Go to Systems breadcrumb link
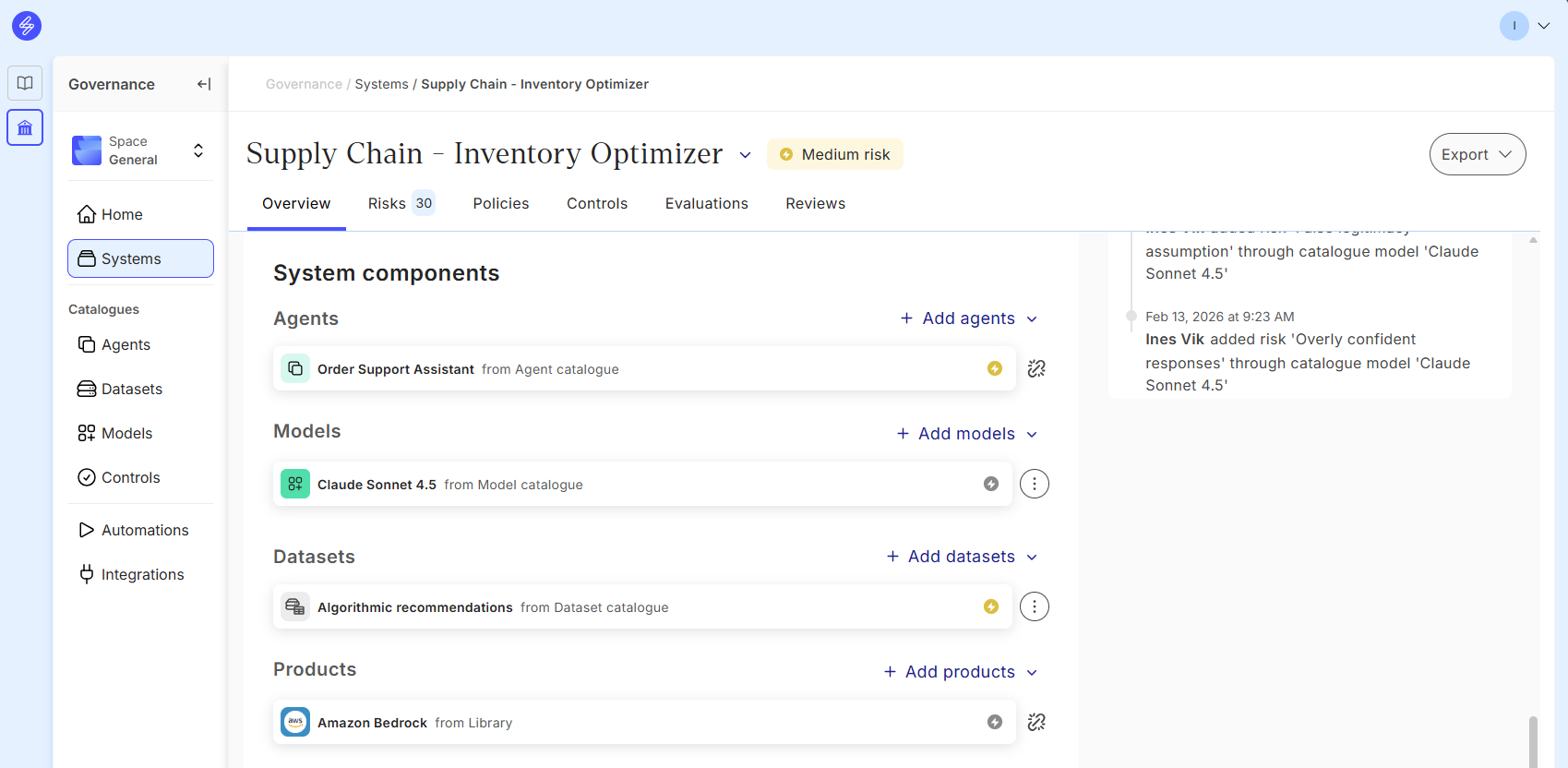 click(x=381, y=84)
